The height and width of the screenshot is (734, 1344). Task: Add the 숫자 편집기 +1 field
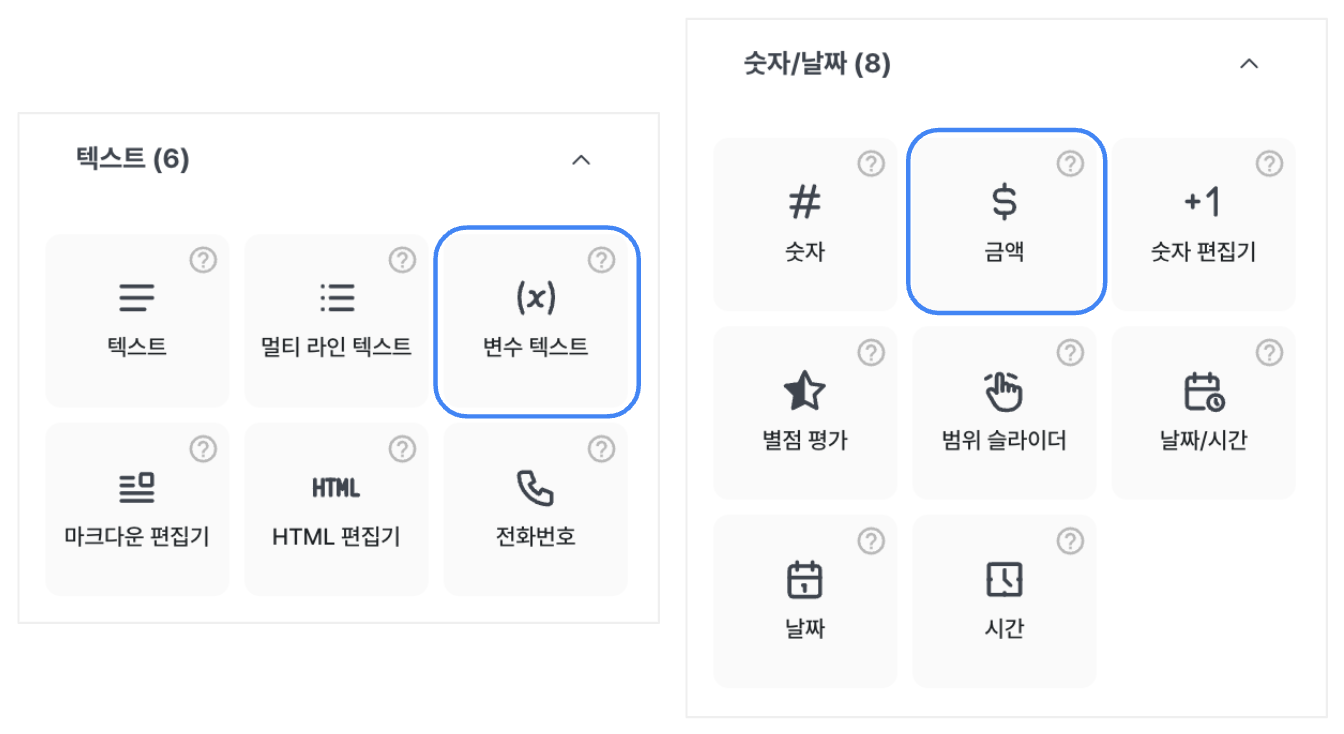(1203, 224)
